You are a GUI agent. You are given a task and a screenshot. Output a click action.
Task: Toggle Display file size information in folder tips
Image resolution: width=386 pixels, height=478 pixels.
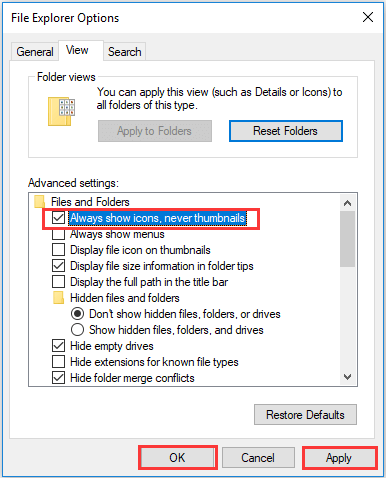pyautogui.click(x=58, y=266)
